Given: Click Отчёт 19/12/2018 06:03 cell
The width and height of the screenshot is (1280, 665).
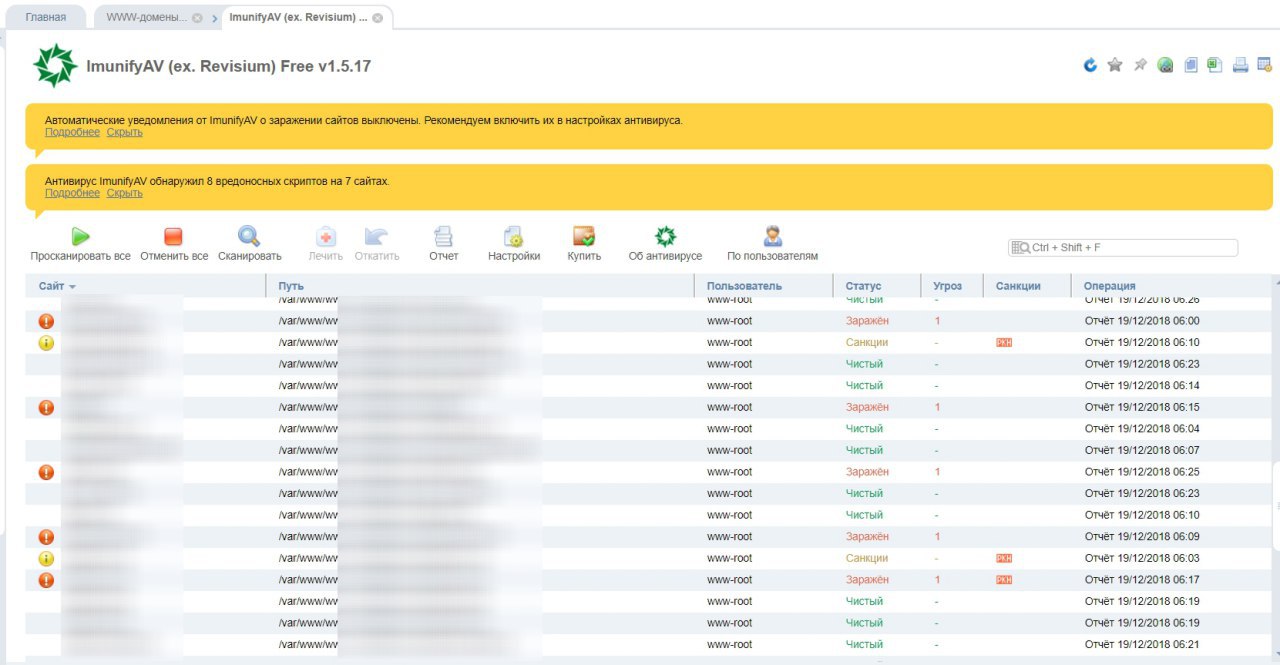Looking at the screenshot, I should pyautogui.click(x=1142, y=558).
